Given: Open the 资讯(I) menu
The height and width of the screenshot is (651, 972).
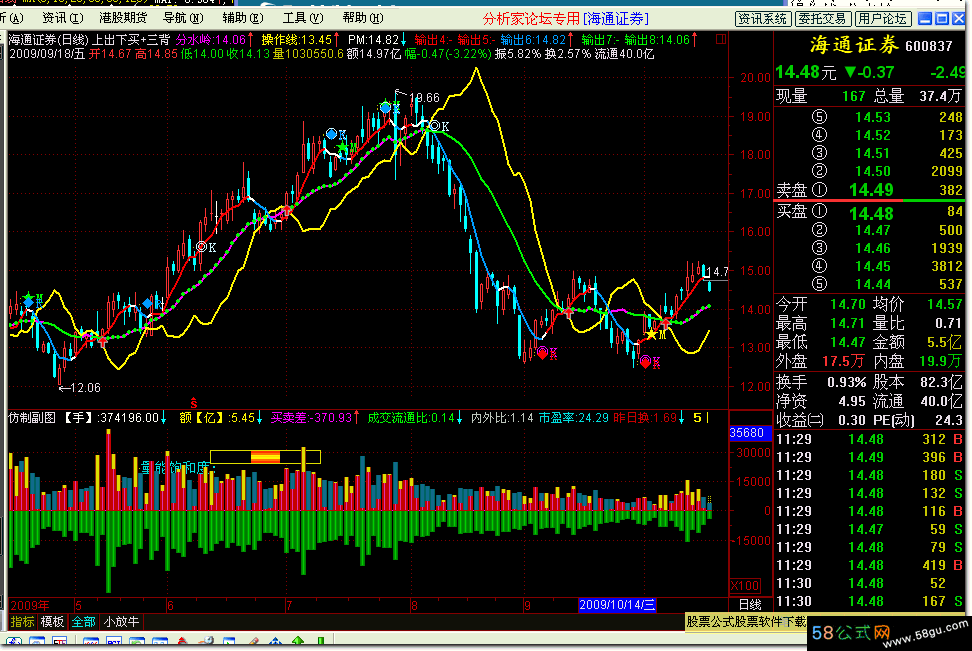Looking at the screenshot, I should tap(62, 18).
